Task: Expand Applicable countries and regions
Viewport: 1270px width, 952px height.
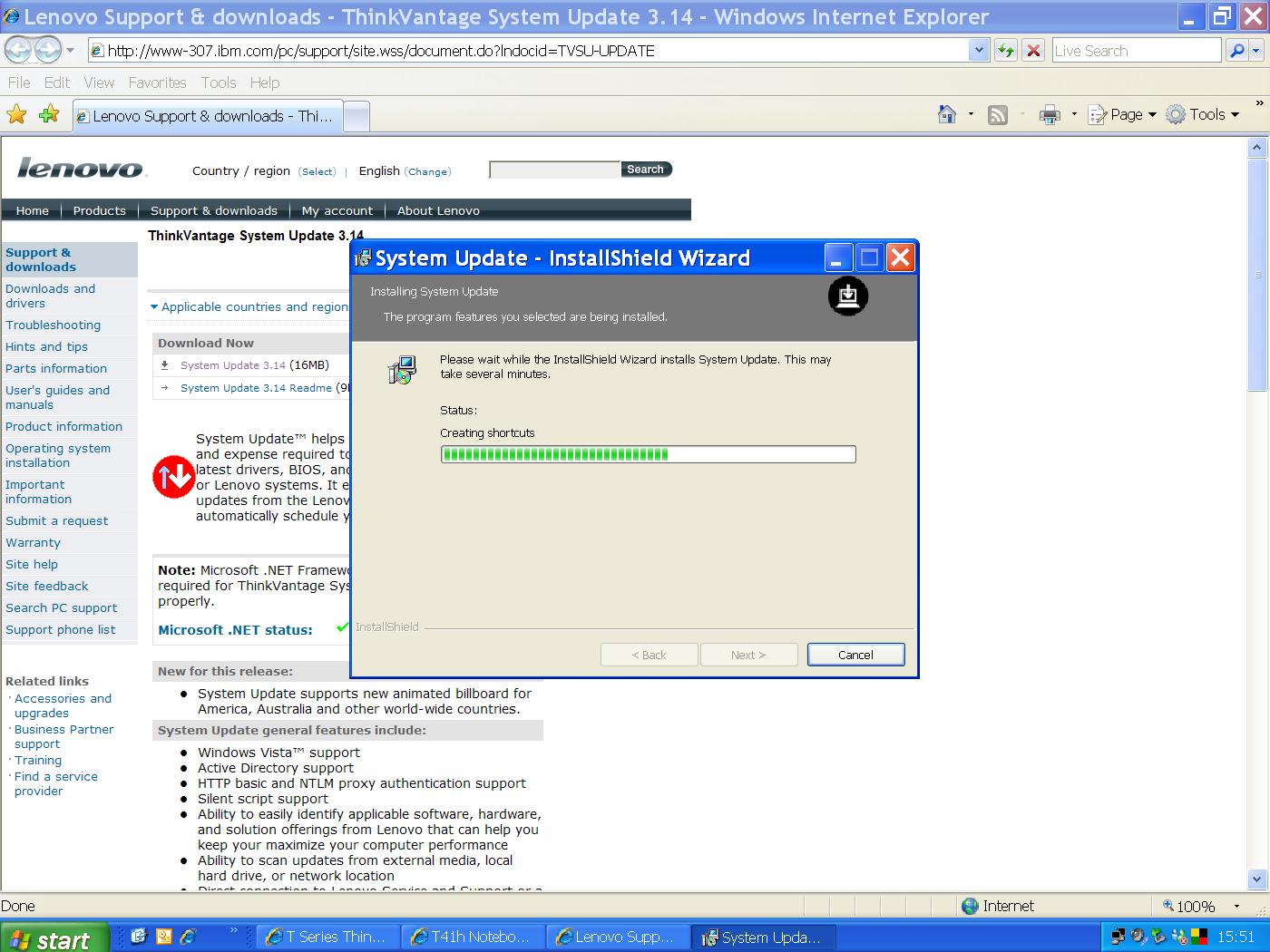Action: 249,307
